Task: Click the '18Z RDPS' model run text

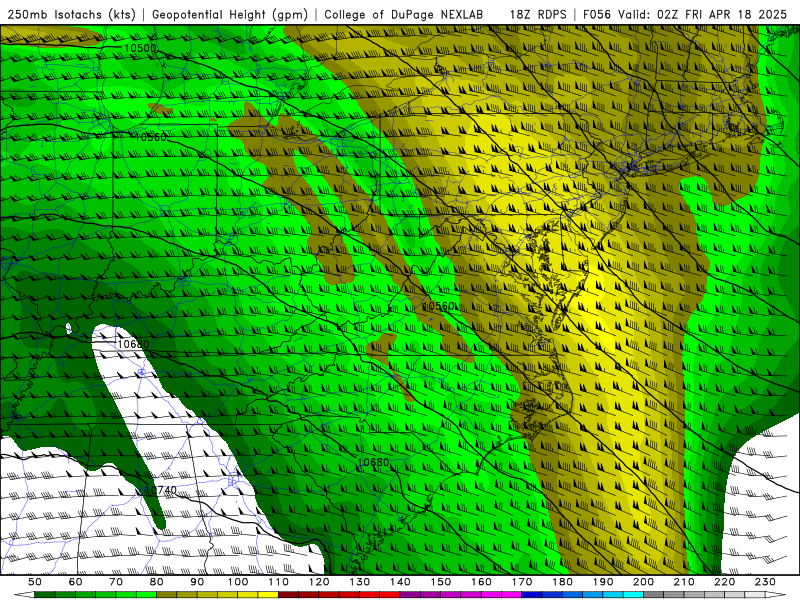Action: pos(538,15)
